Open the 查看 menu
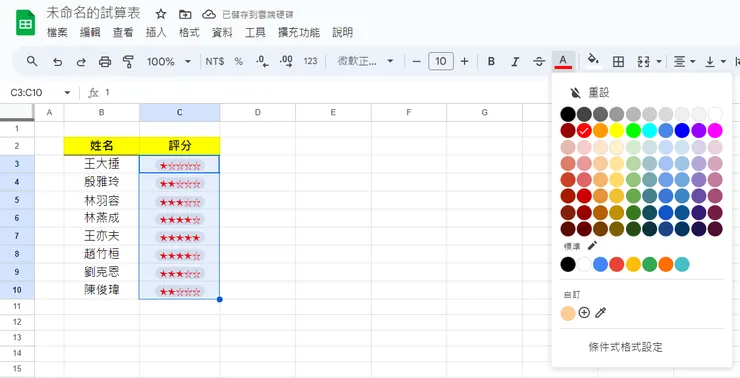 coord(123,33)
